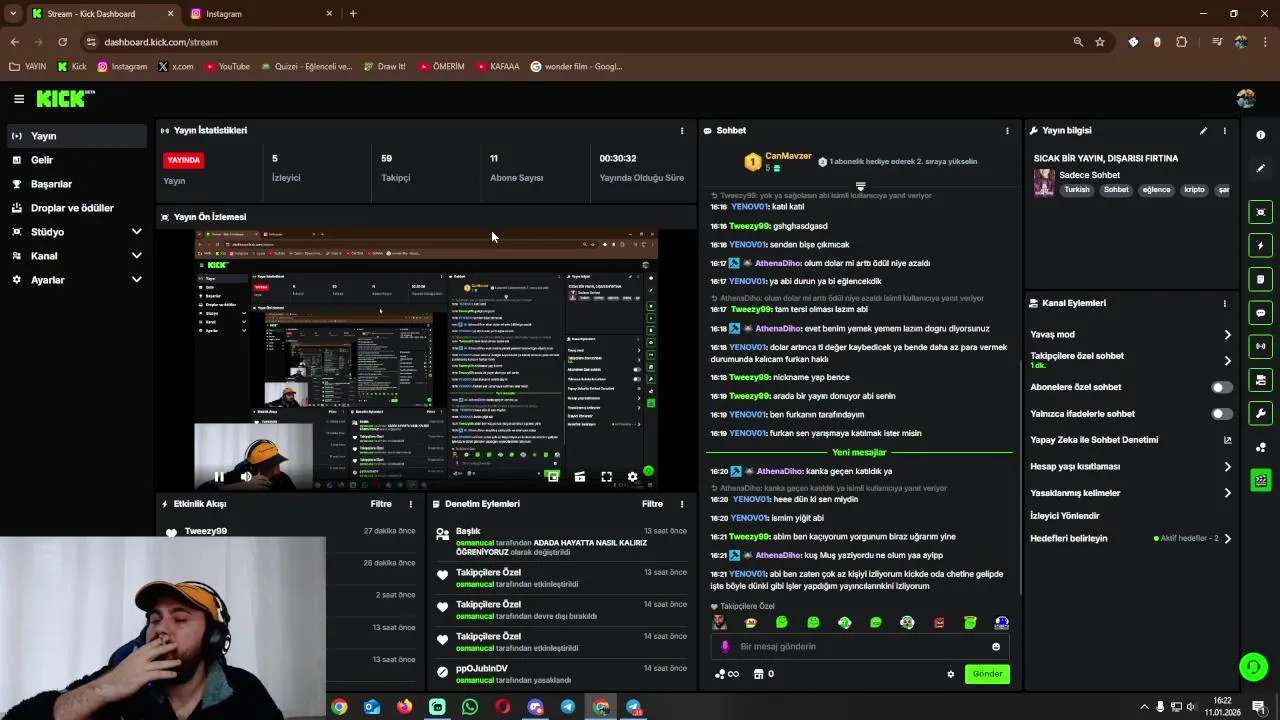Open Yapay Zeka ile Sohbet Denetimi link
This screenshot has height=720, width=1280.
(1130, 440)
